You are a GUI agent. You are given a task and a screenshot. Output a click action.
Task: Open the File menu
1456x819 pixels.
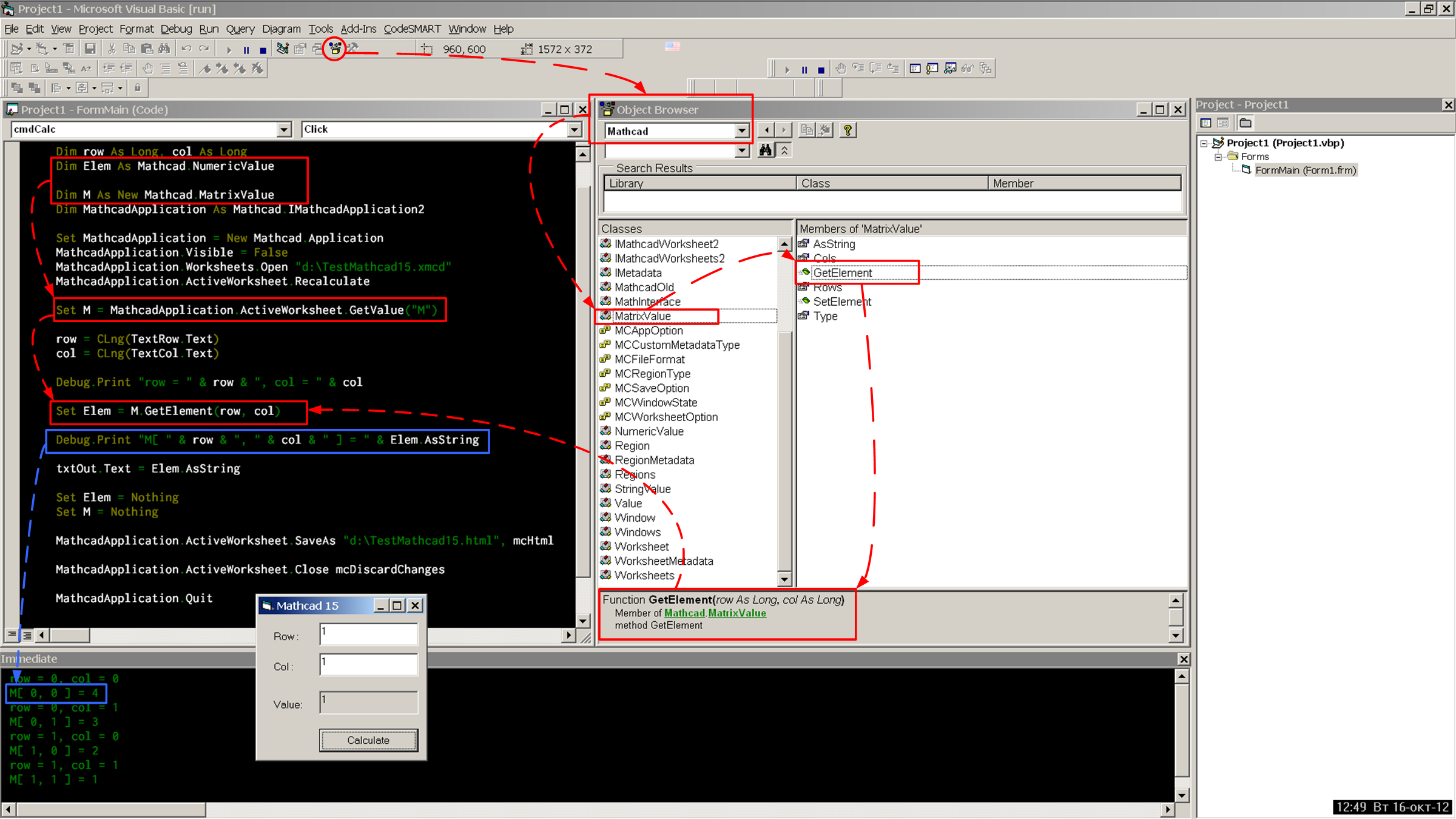click(x=12, y=29)
